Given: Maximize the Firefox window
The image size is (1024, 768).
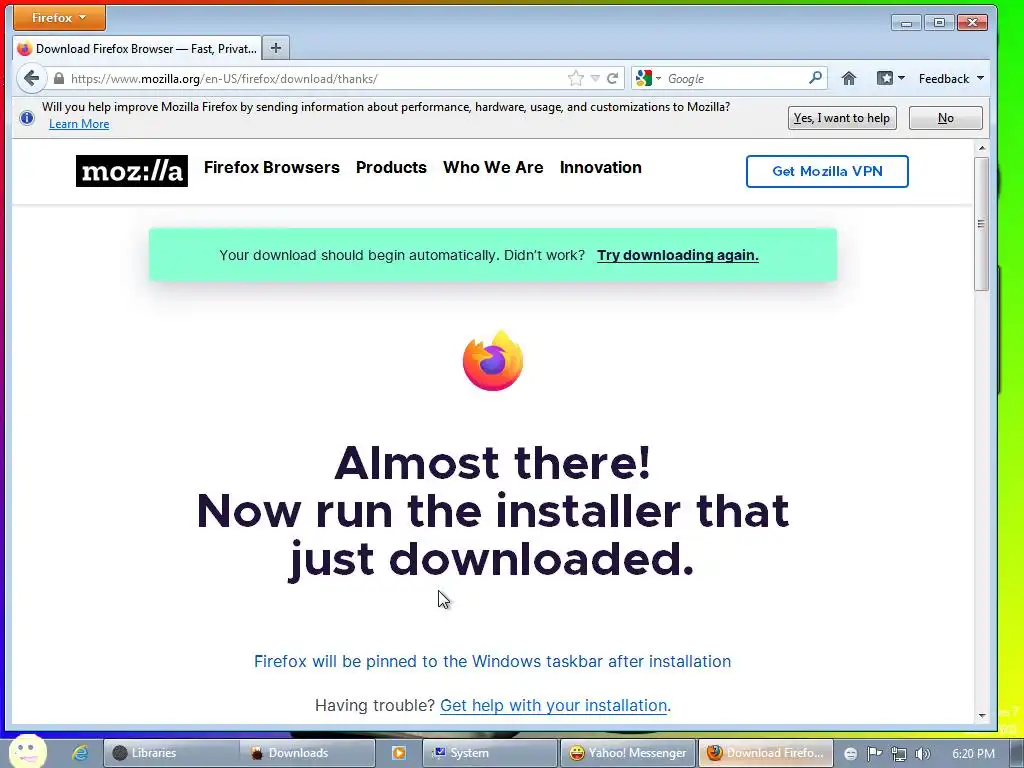Looking at the screenshot, I should tap(939, 23).
